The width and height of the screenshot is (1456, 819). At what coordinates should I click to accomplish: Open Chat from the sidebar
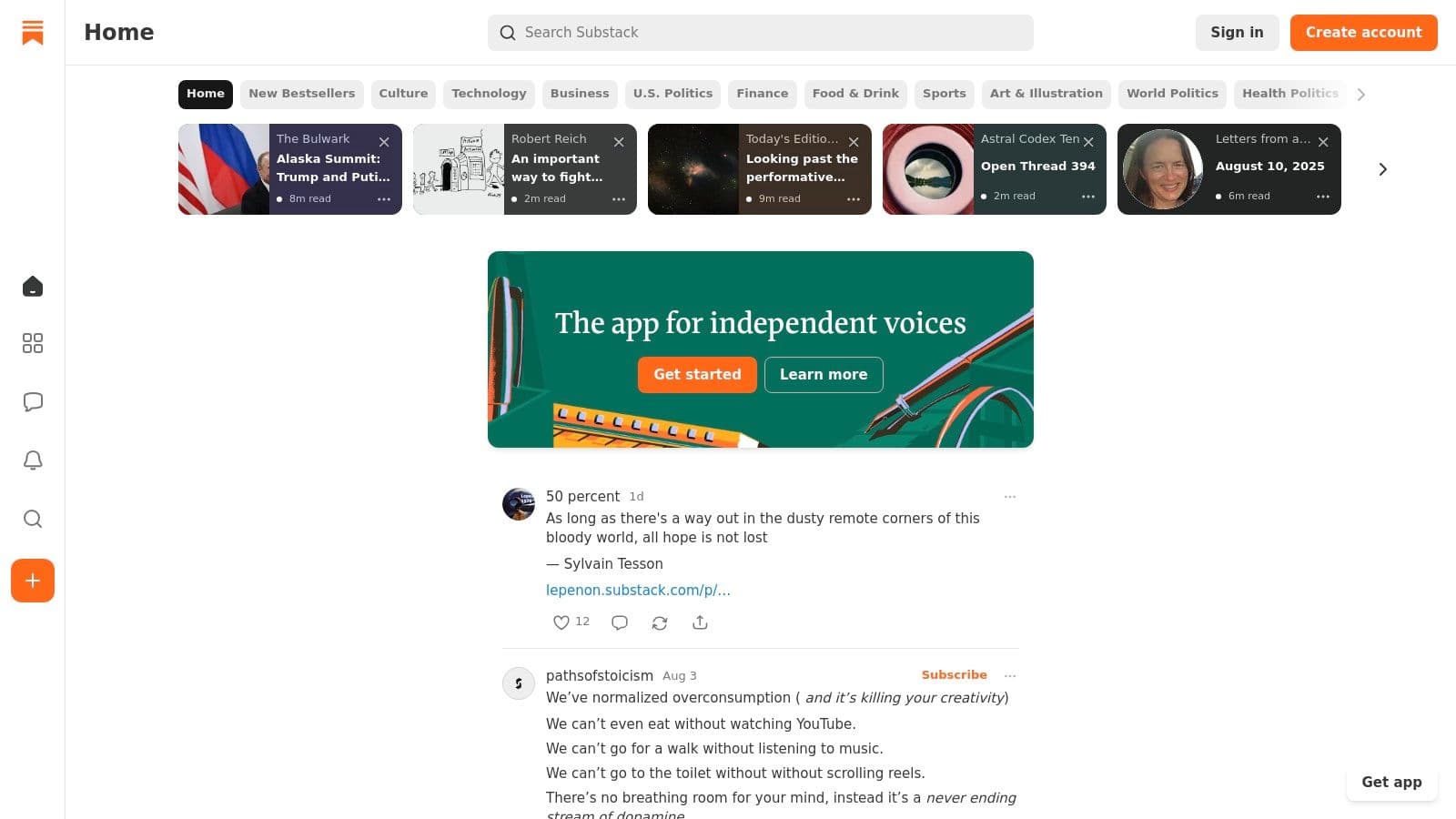click(x=33, y=402)
